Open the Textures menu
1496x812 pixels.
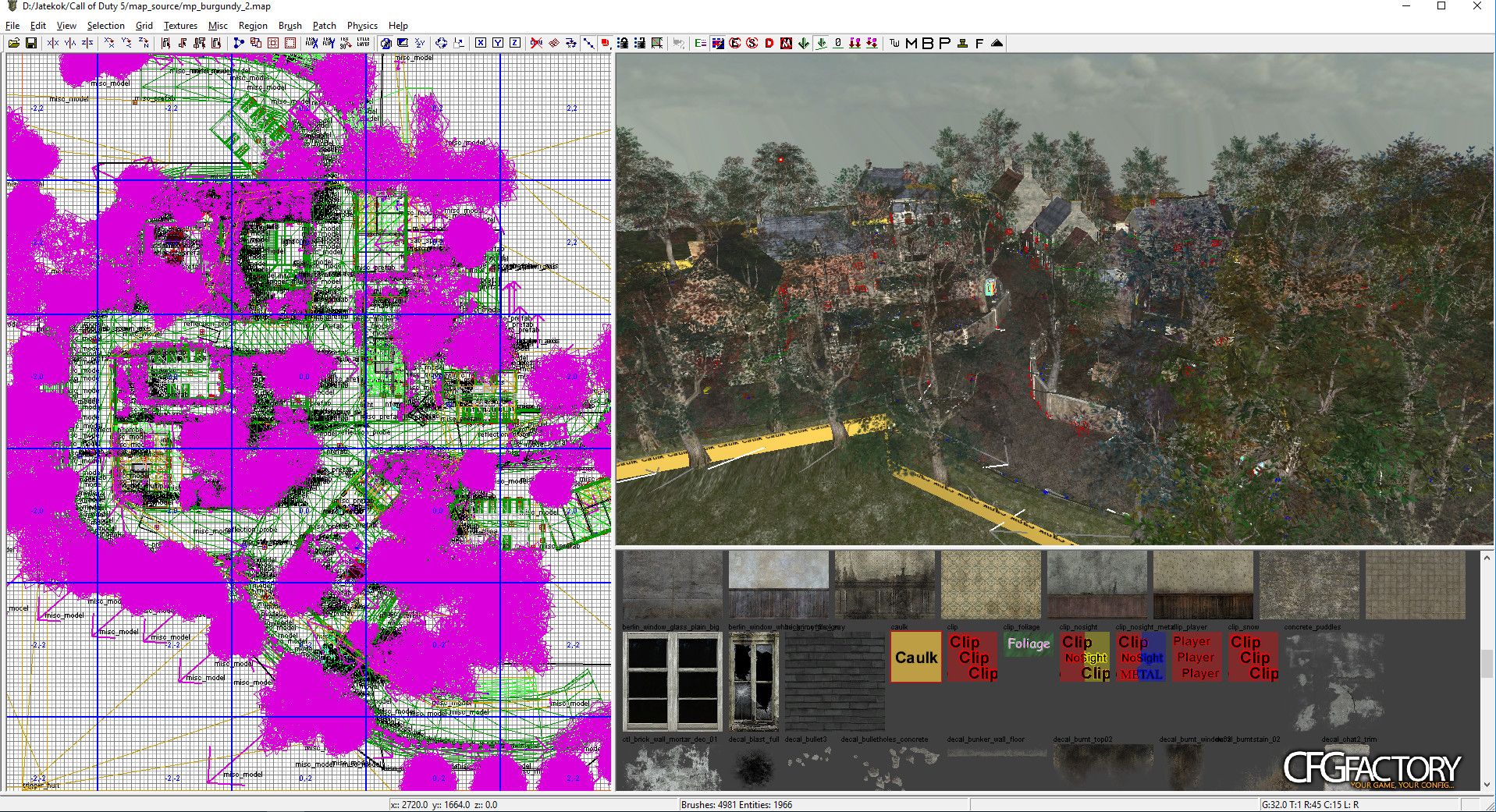pos(180,26)
